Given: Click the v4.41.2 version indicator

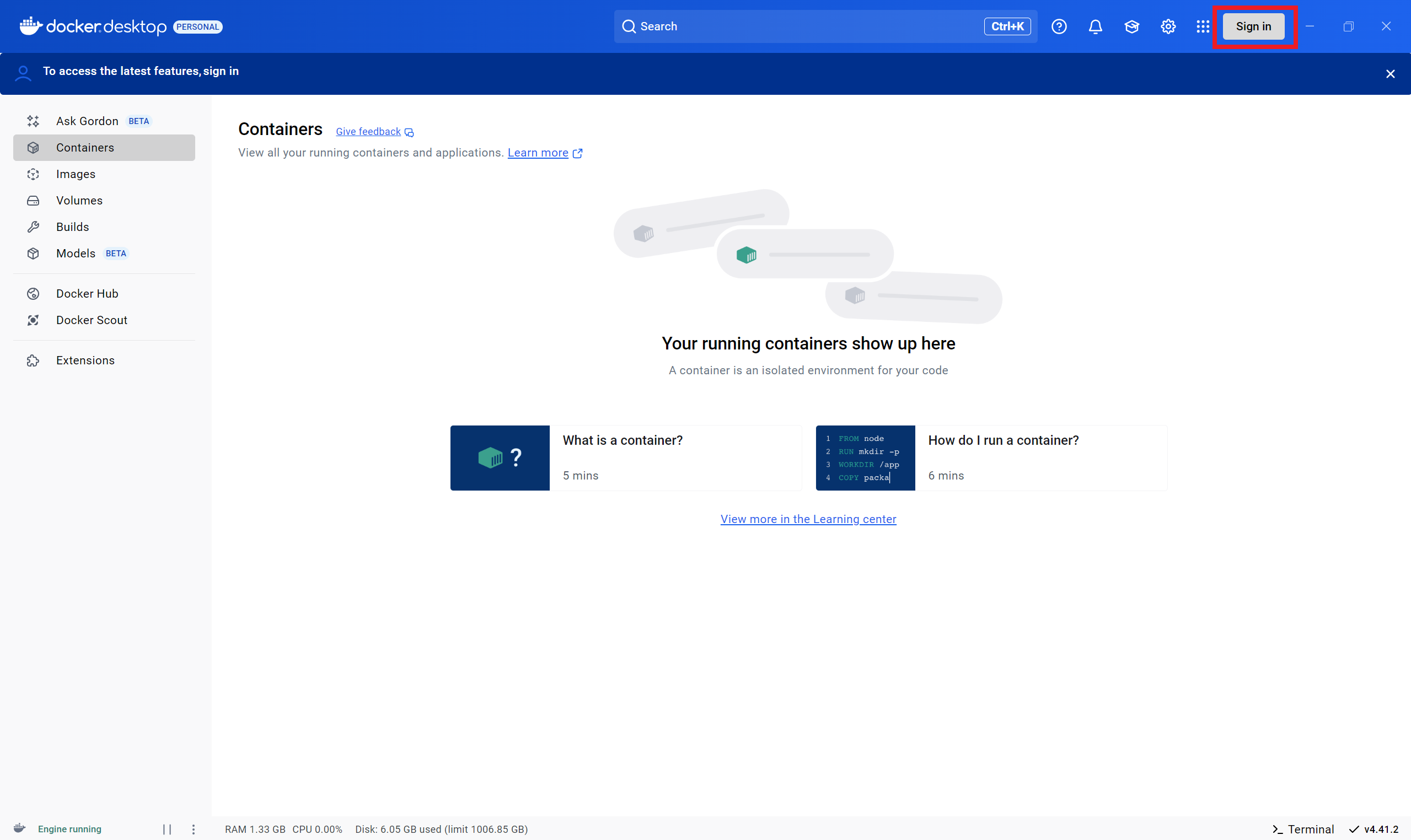Looking at the screenshot, I should 1374,828.
